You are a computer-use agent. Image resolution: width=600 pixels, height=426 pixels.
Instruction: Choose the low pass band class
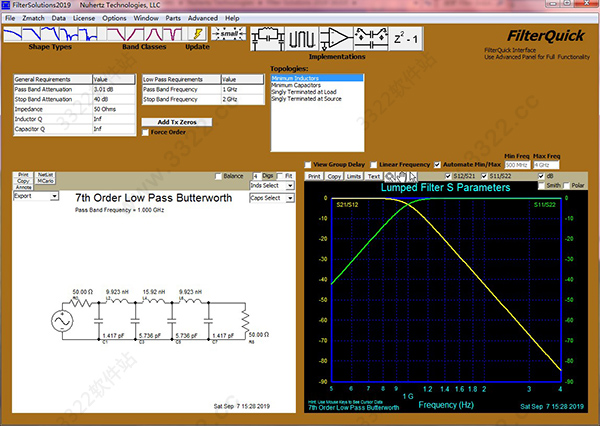[x=116, y=34]
